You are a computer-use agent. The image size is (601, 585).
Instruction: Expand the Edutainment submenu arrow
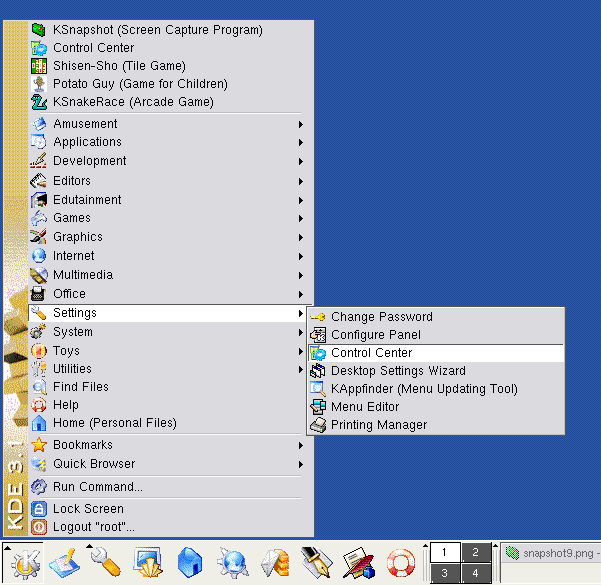301,200
